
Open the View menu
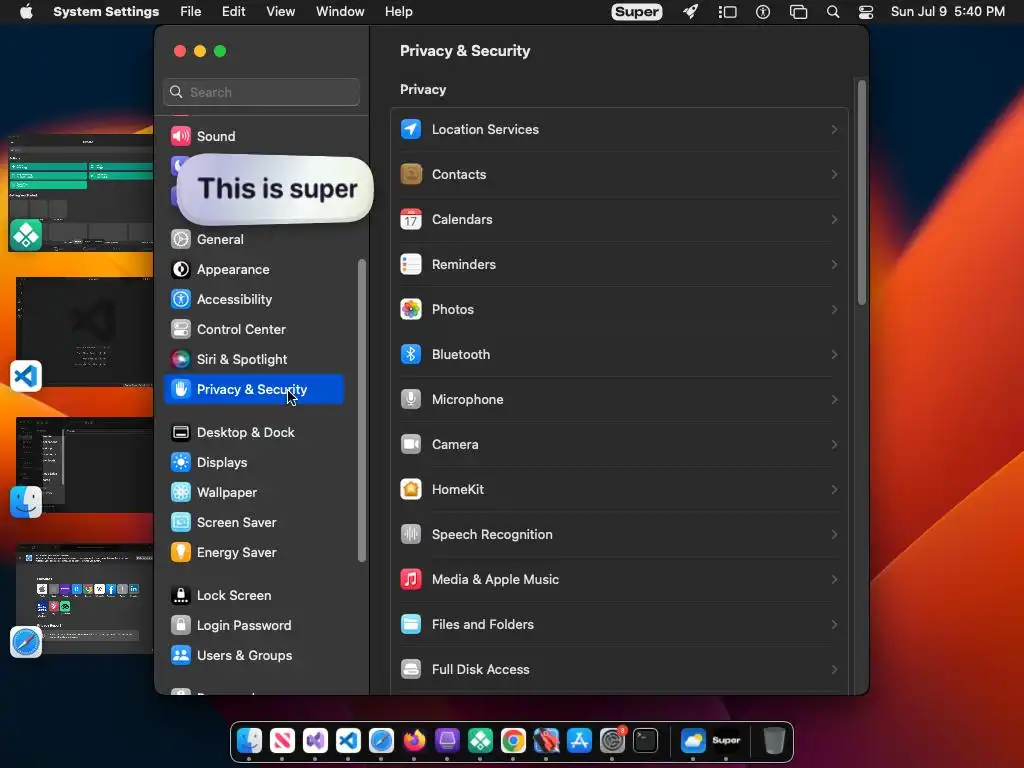280,12
